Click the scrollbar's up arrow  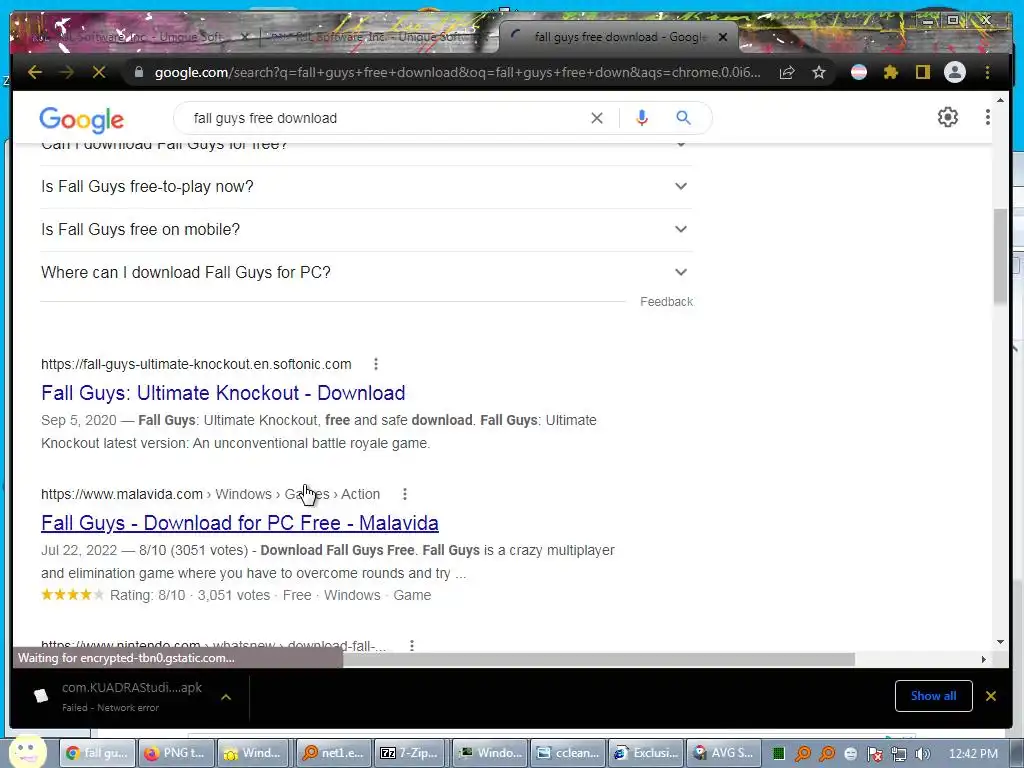pyautogui.click(x=1000, y=100)
